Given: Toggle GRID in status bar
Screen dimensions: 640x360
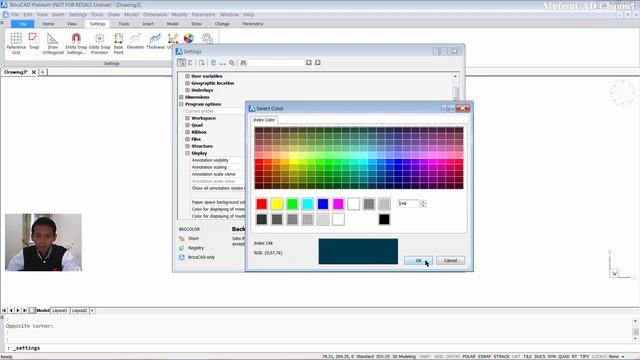Looking at the screenshot, I should 439,356.
